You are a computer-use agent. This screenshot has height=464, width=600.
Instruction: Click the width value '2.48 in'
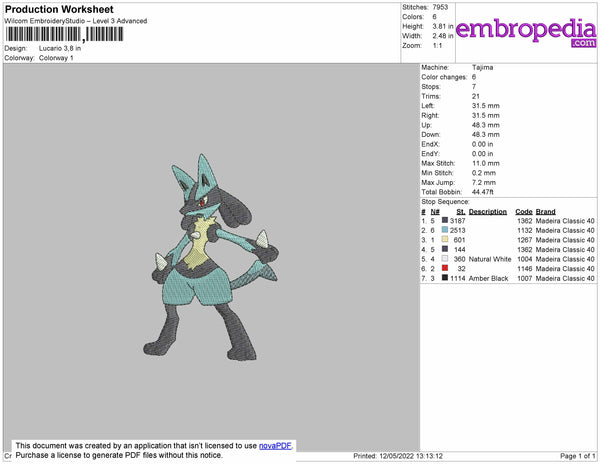pyautogui.click(x=443, y=36)
